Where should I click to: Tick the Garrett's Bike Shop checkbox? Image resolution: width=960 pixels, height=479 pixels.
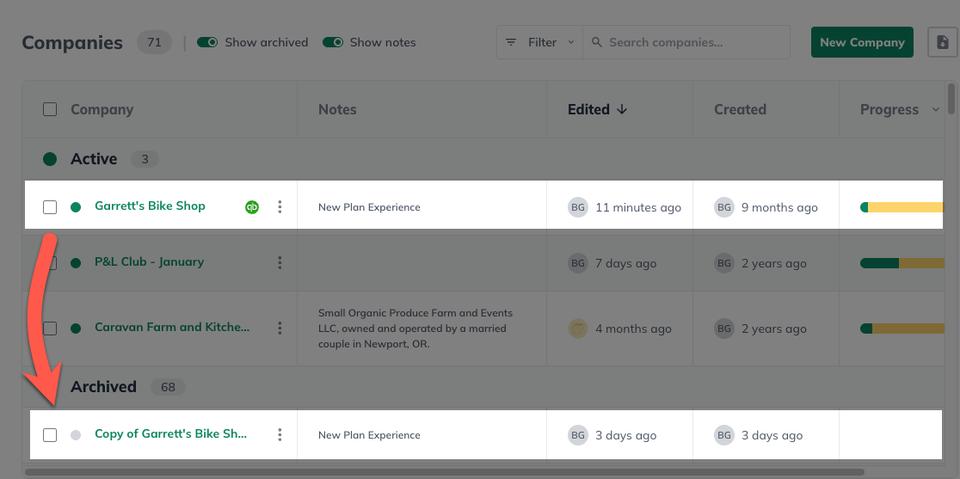click(x=50, y=207)
